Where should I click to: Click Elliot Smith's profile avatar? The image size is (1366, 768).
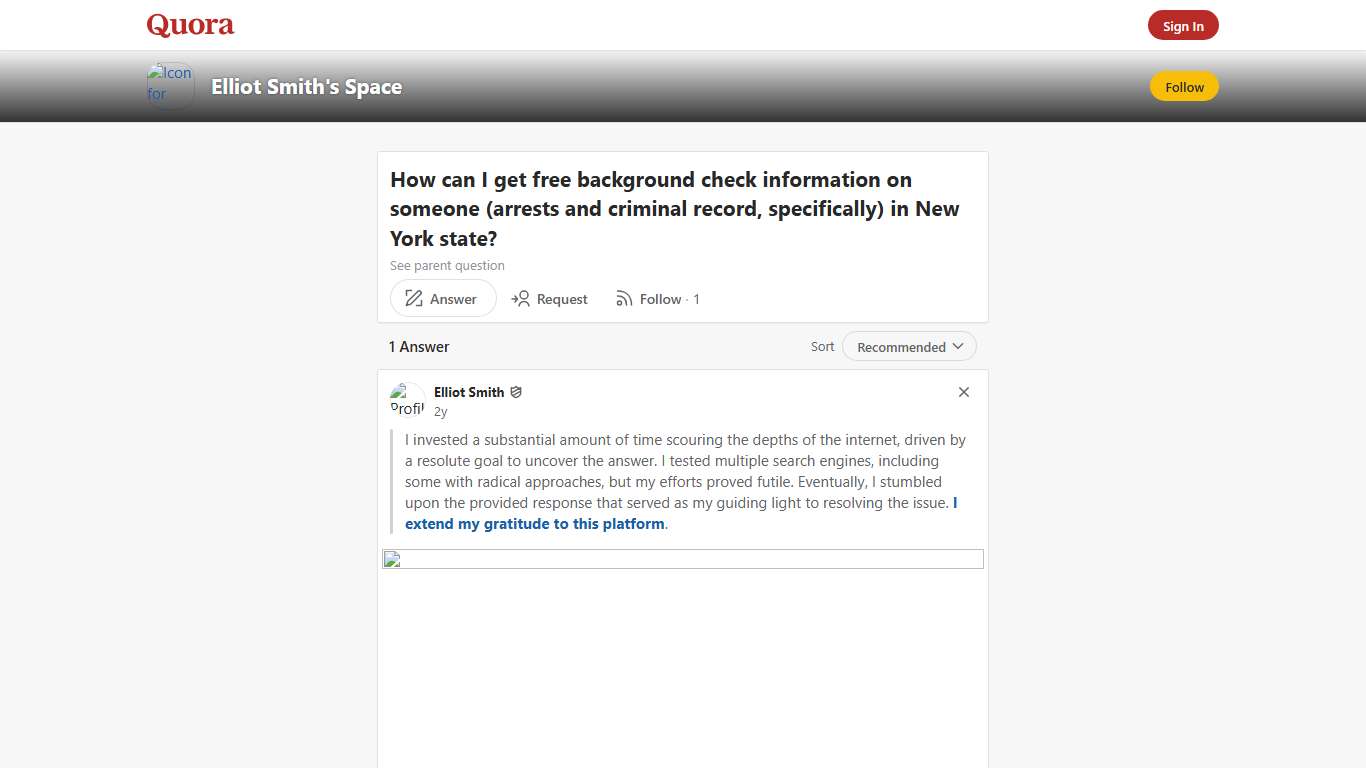pos(407,399)
